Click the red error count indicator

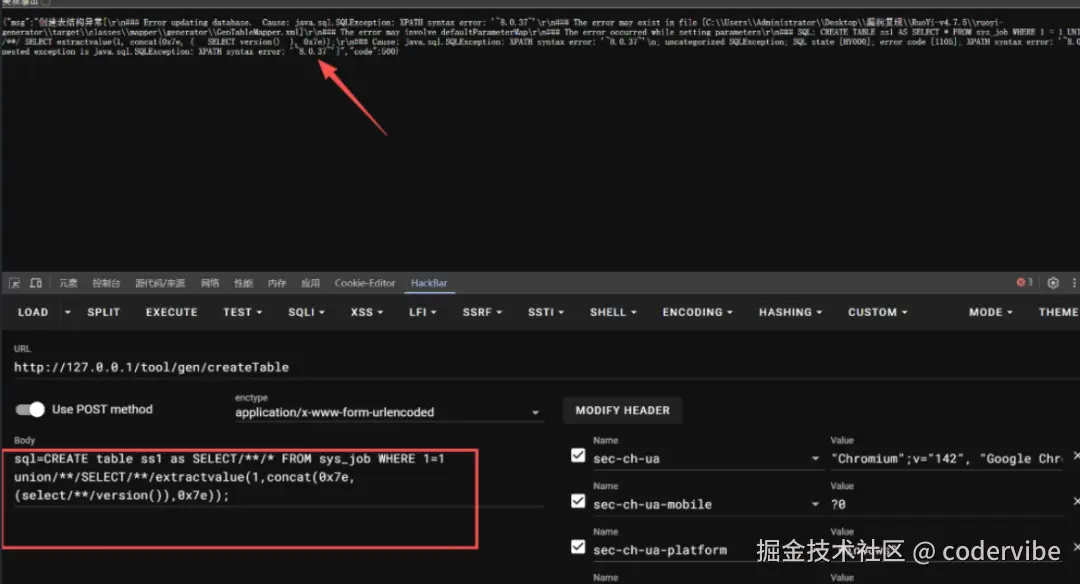(x=1024, y=282)
